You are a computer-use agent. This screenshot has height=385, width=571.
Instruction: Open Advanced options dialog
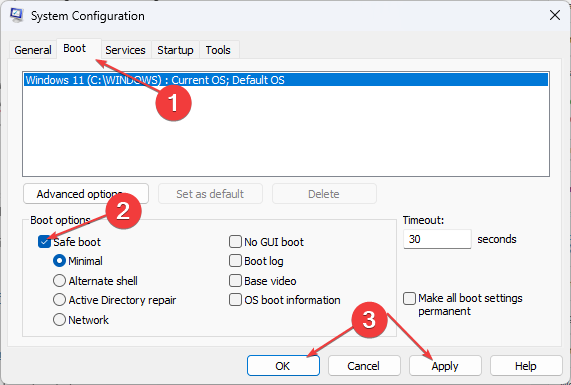click(x=86, y=194)
